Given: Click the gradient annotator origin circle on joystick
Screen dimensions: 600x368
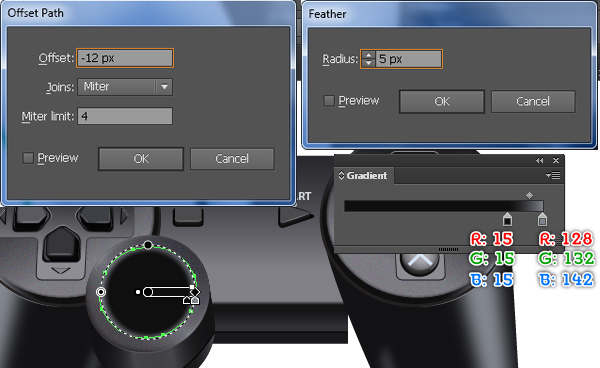Looking at the screenshot, I should (x=148, y=292).
